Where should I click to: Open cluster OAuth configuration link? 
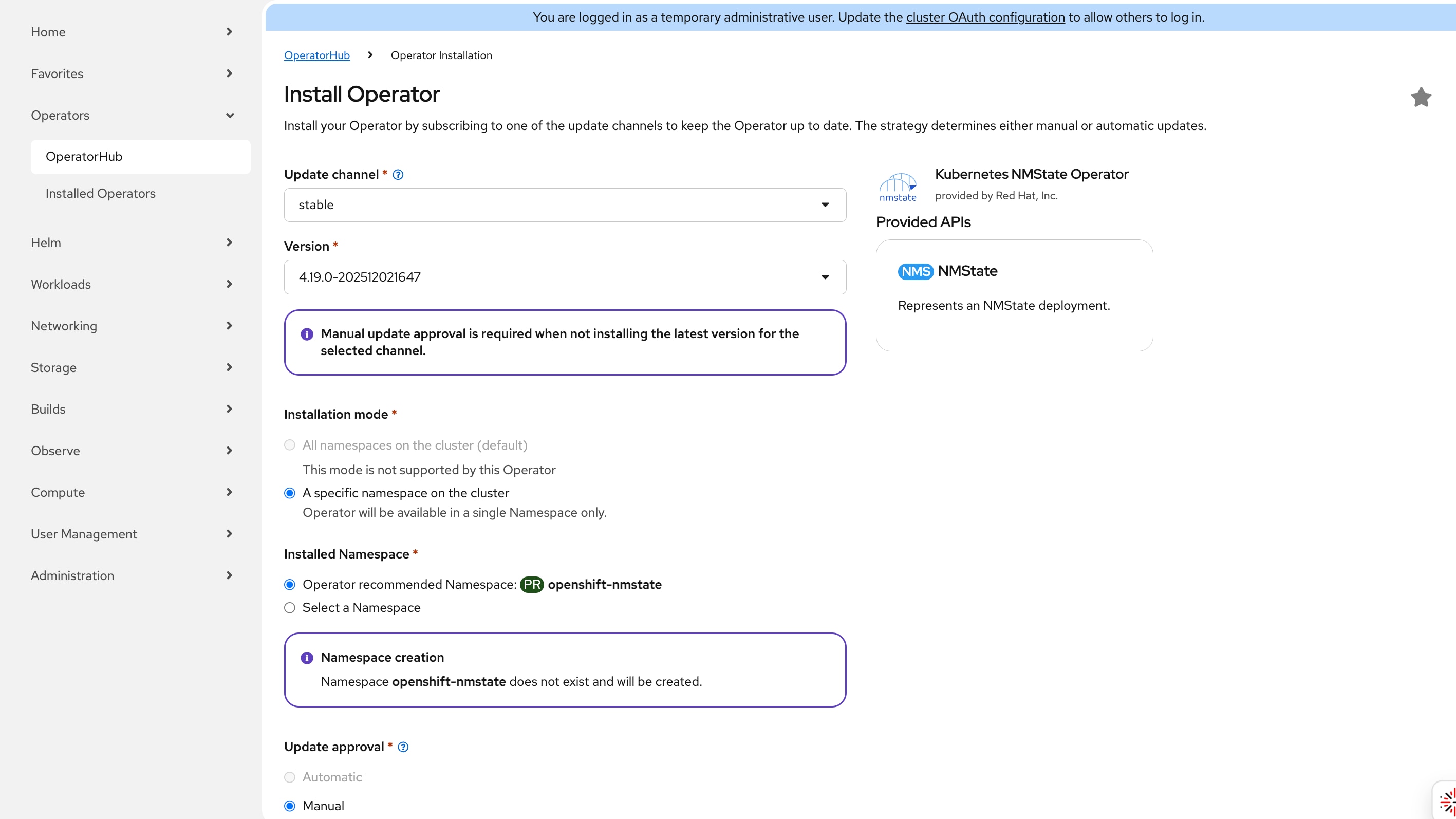[x=985, y=17]
